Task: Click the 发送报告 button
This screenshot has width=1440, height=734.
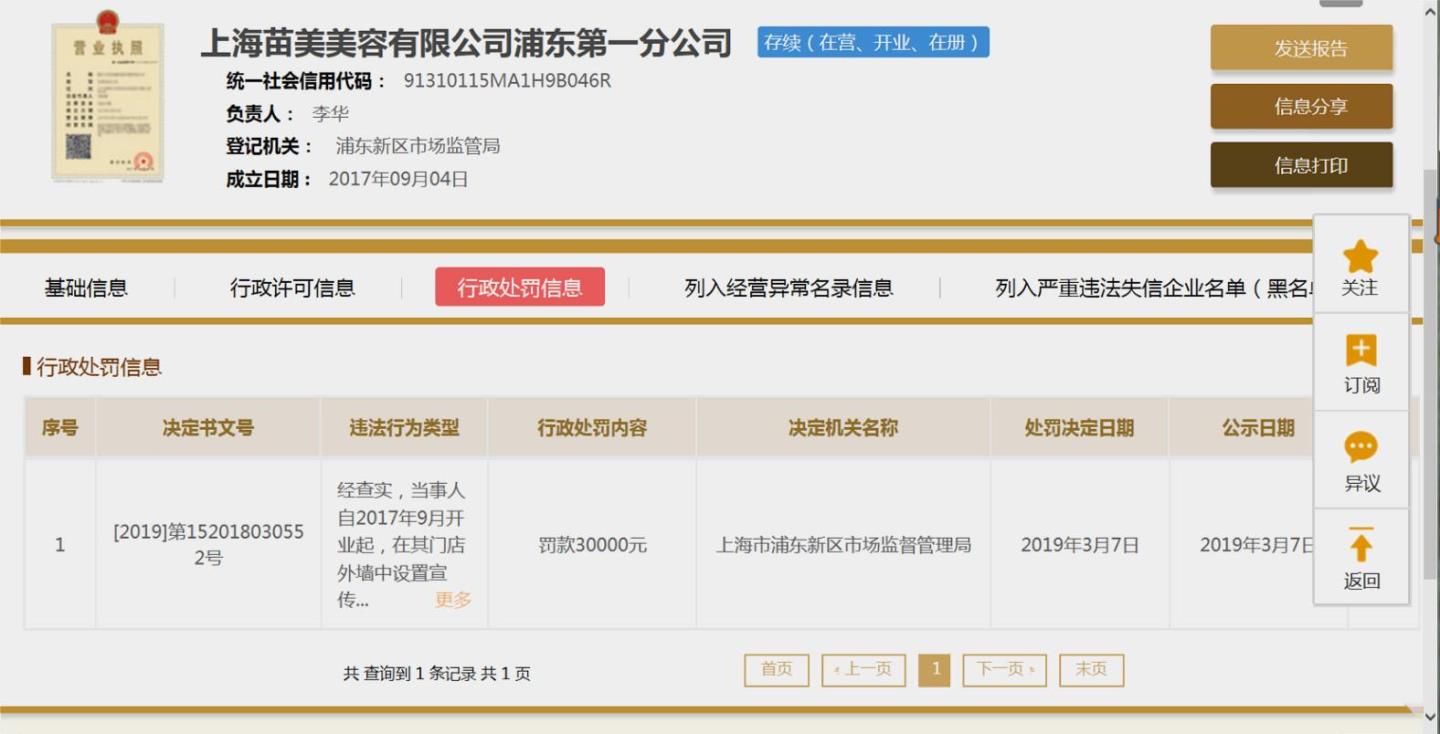Action: 1301,48
